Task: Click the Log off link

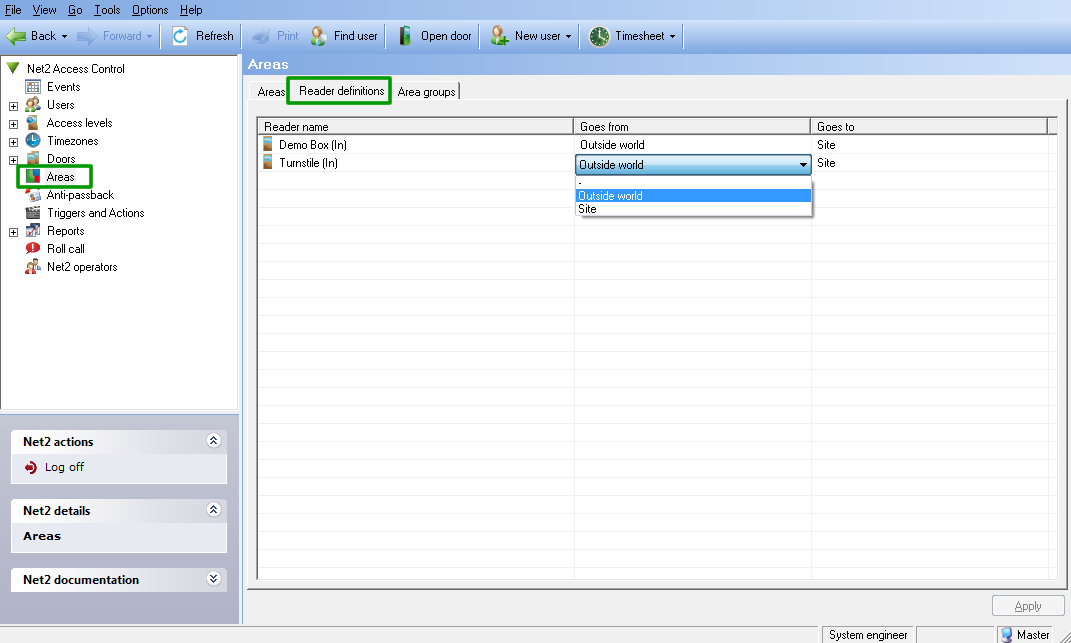Action: [64, 467]
